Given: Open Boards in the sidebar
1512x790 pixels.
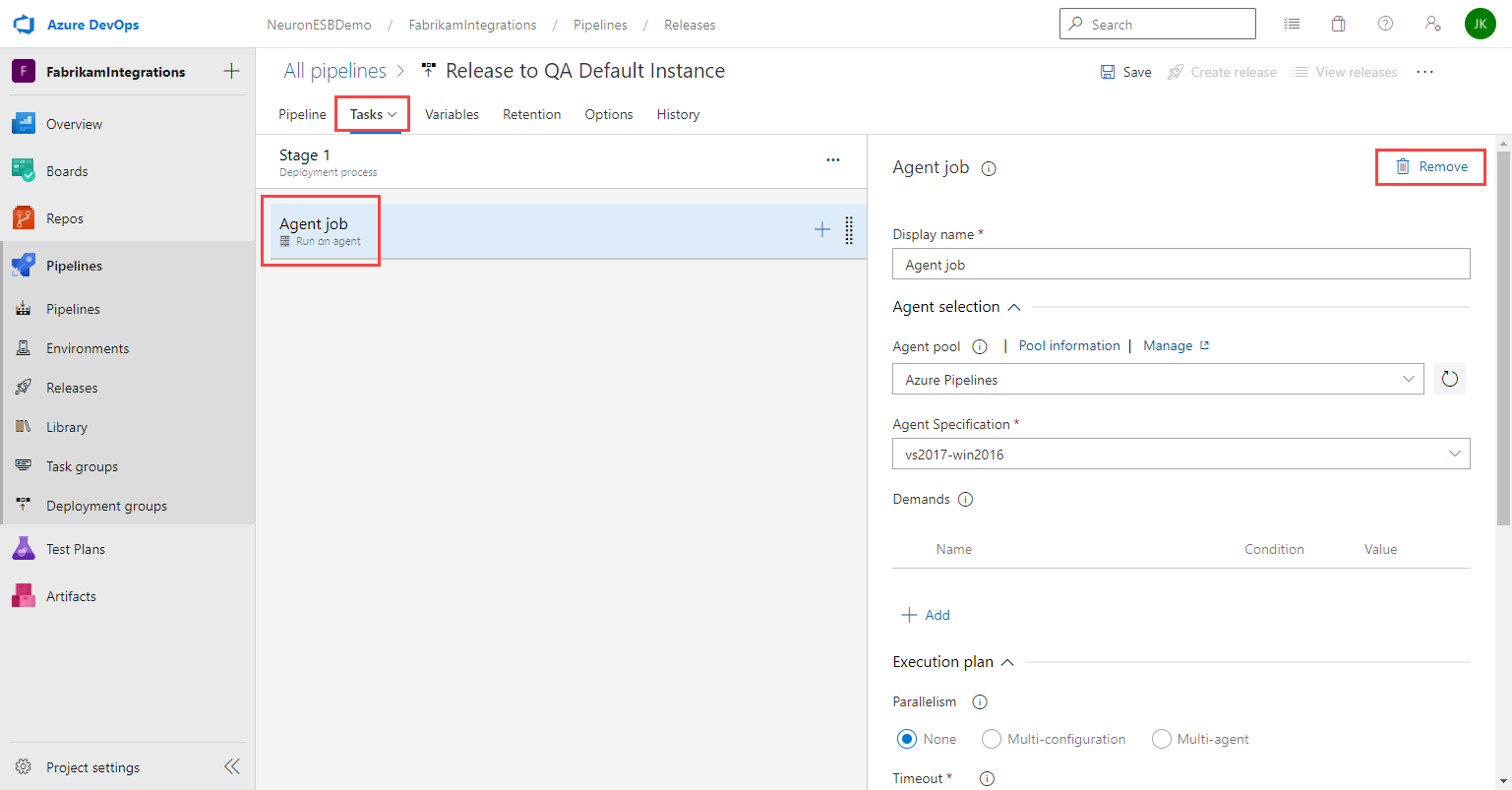Looking at the screenshot, I should [67, 171].
